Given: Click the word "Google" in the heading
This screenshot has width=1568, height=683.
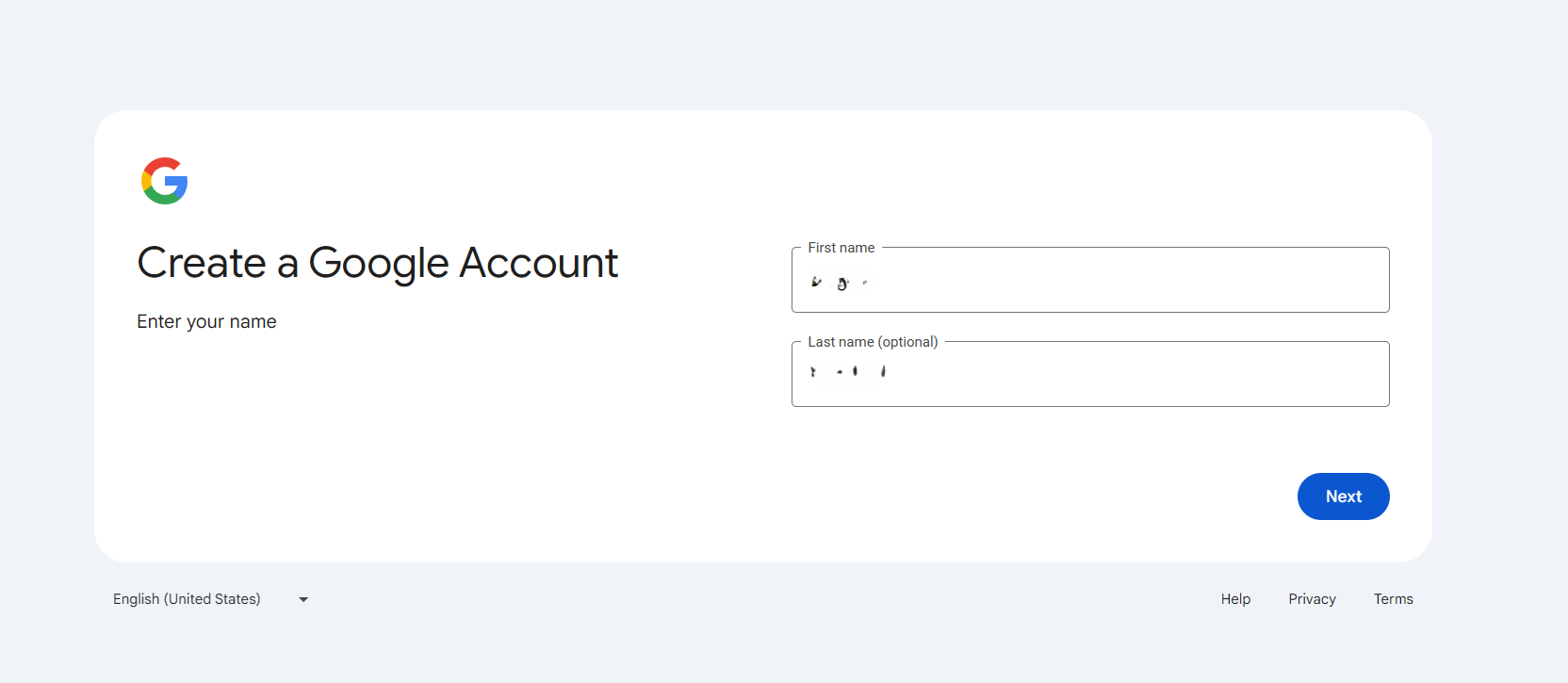Looking at the screenshot, I should 378,263.
